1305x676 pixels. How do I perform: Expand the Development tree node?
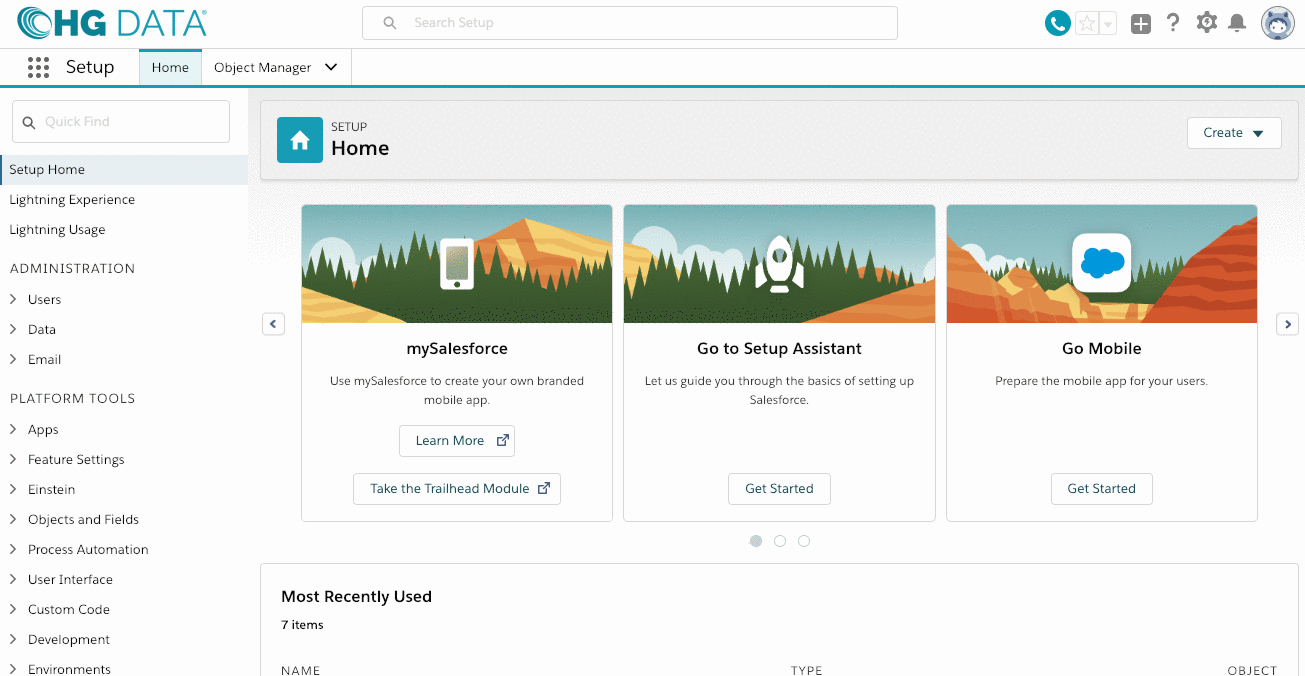[x=13, y=639]
